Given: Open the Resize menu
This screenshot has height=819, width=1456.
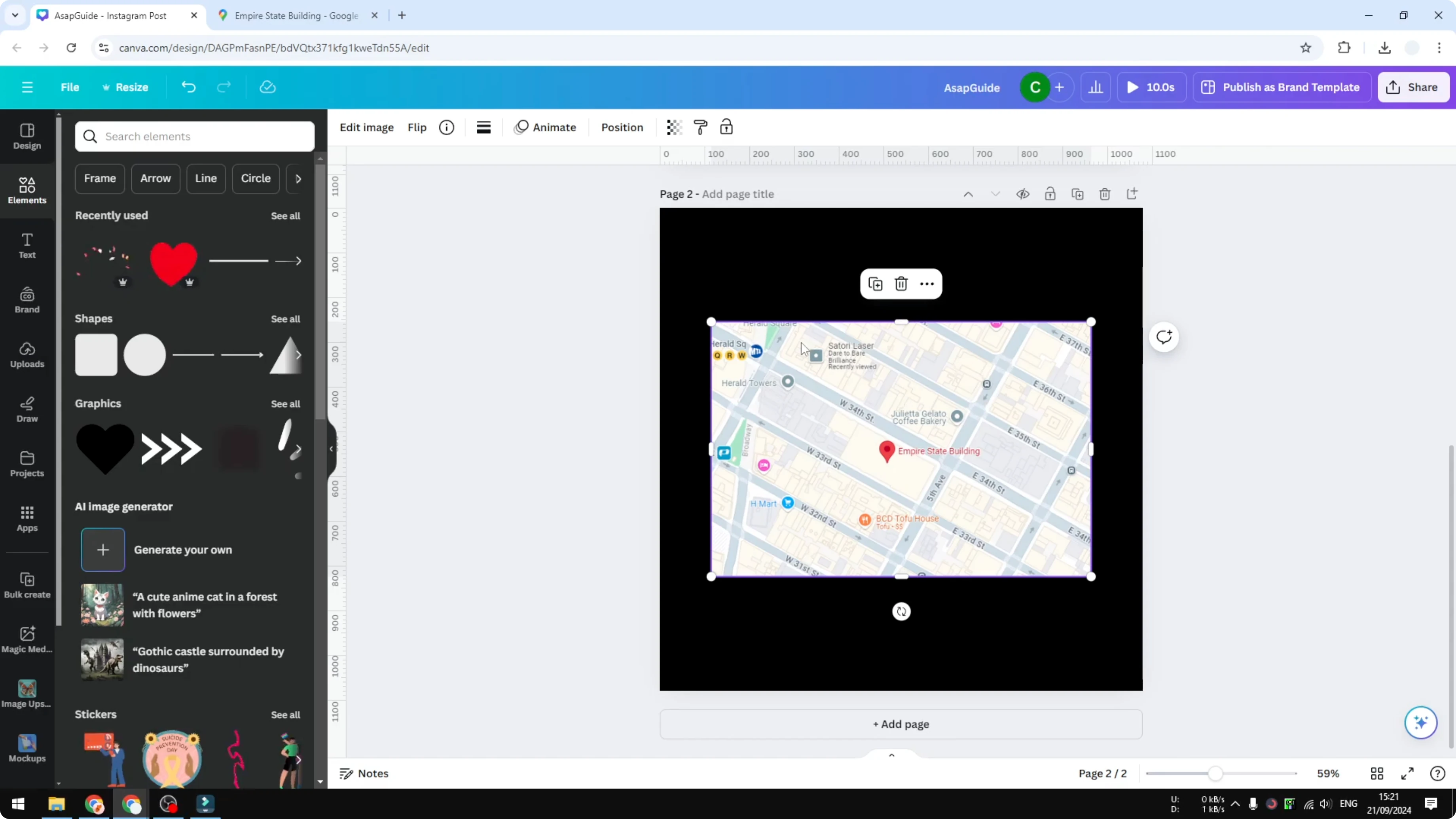Looking at the screenshot, I should [125, 87].
